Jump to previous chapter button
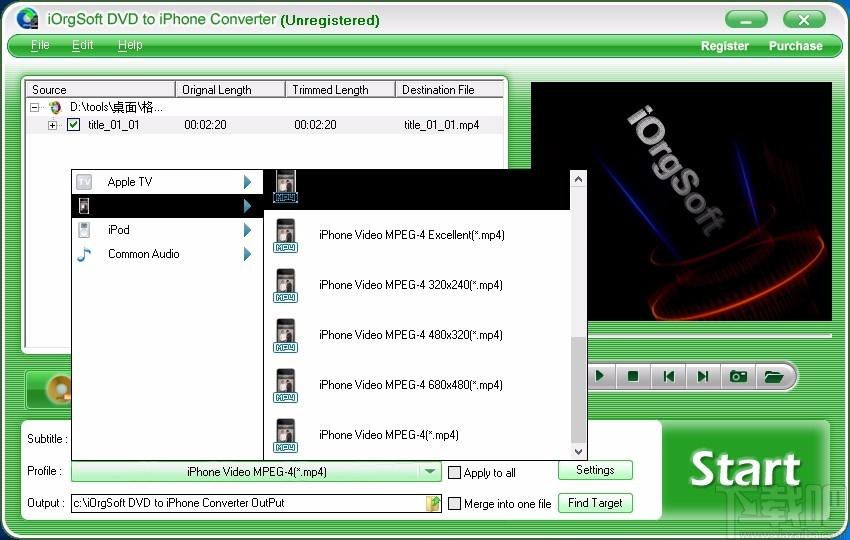Viewport: 850px width, 540px height. [x=668, y=376]
